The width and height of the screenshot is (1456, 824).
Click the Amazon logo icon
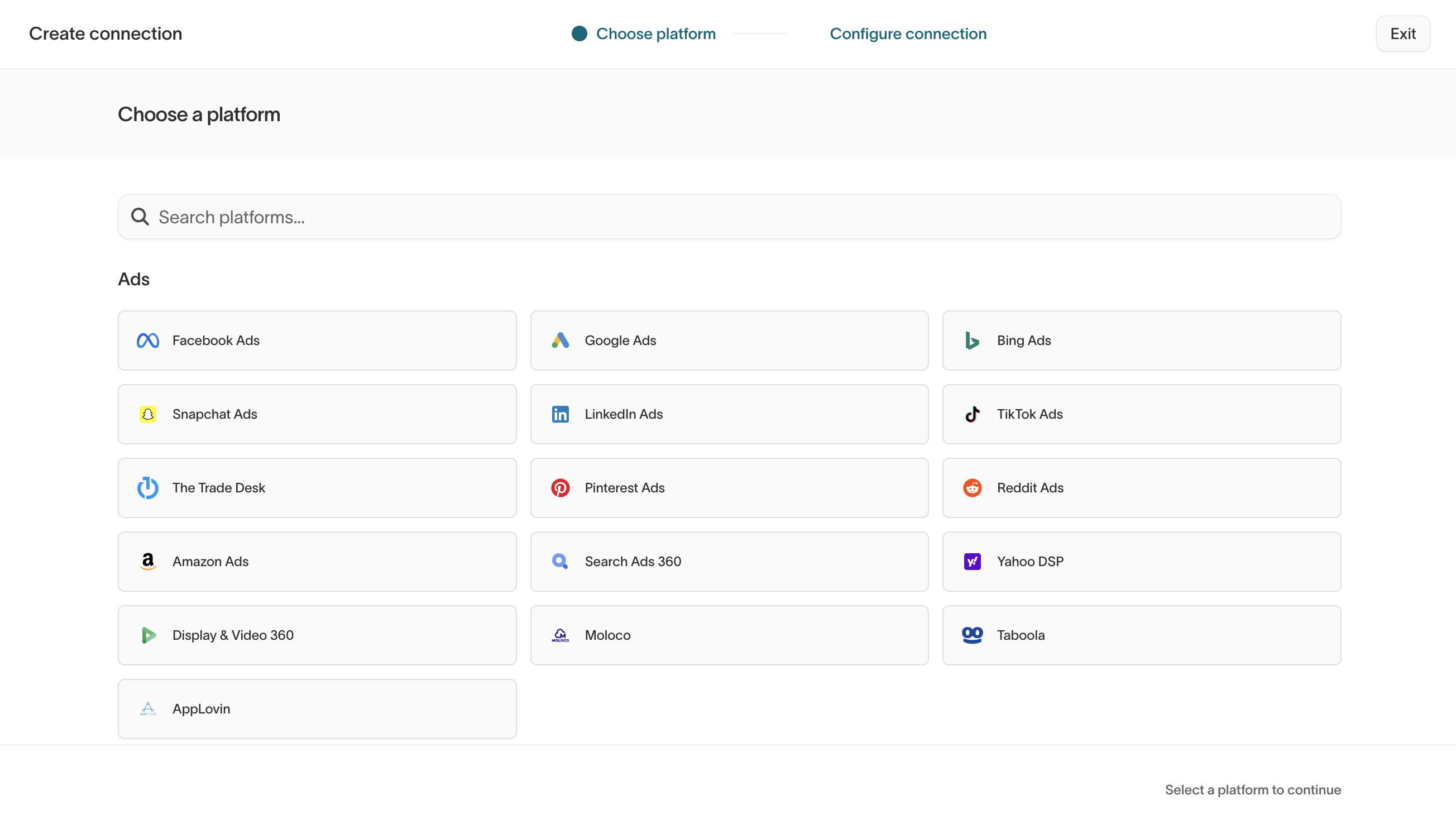pos(148,562)
